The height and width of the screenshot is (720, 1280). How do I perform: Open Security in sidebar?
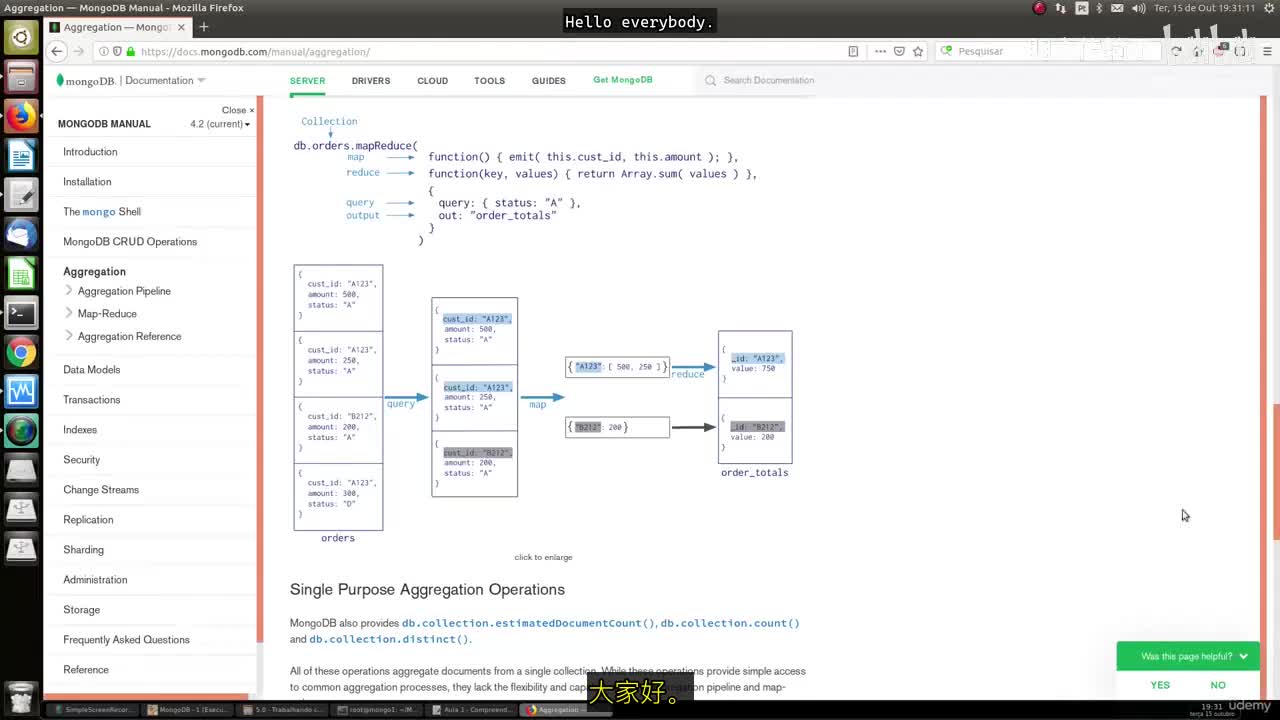coord(81,460)
